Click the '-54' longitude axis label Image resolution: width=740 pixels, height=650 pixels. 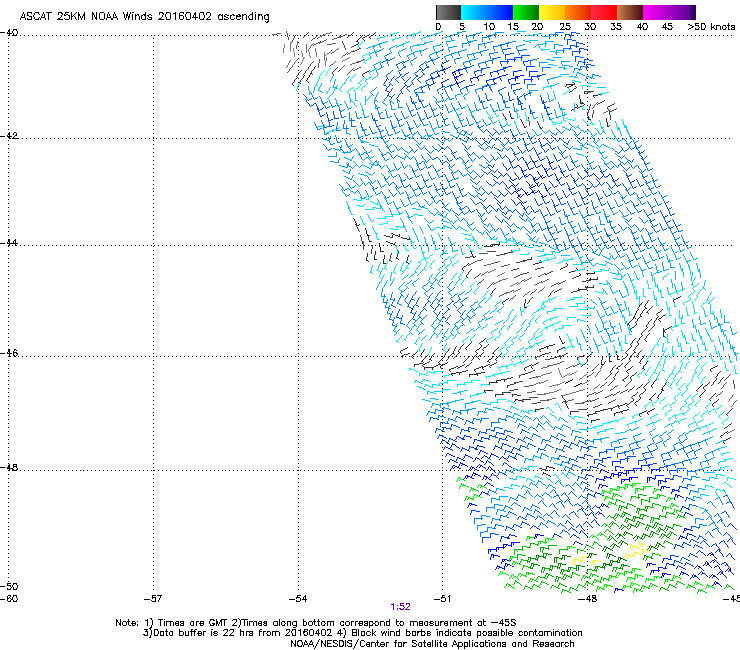pos(298,599)
